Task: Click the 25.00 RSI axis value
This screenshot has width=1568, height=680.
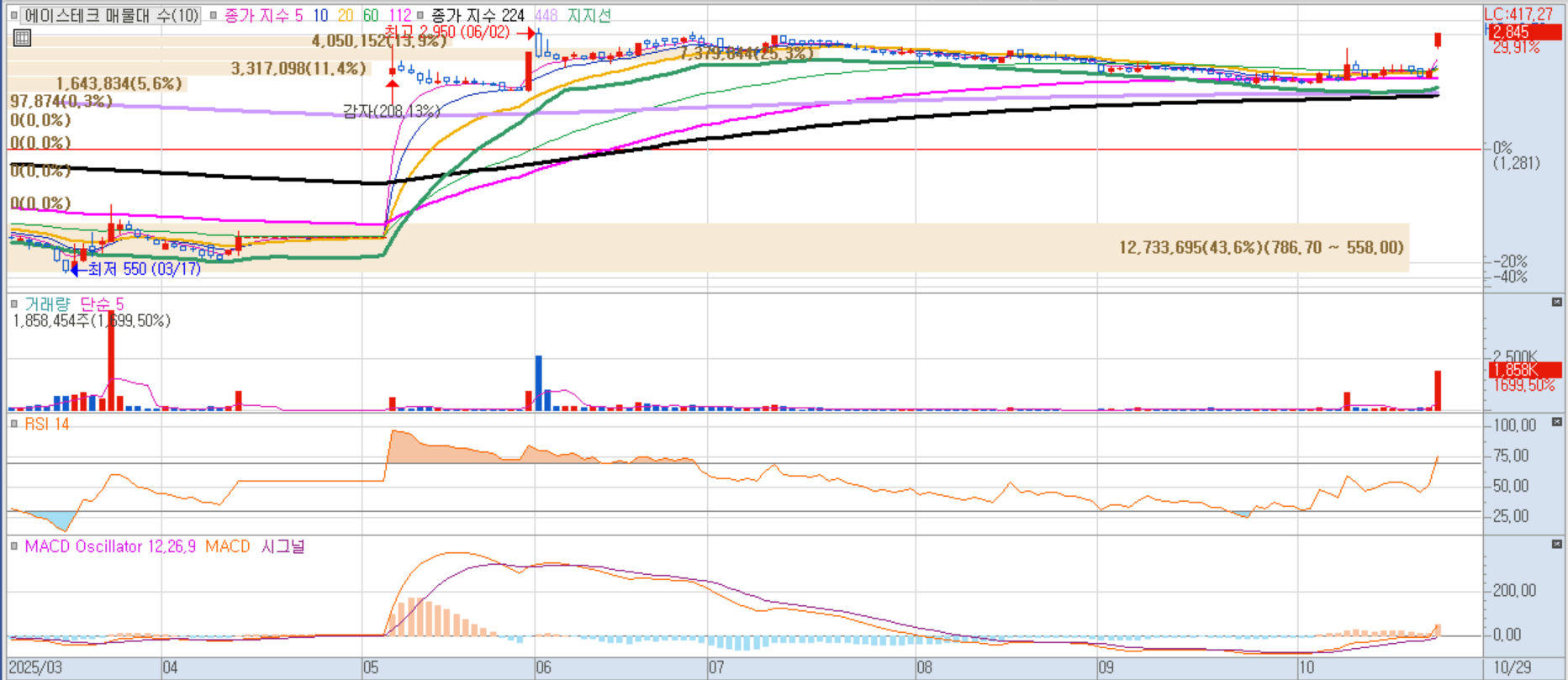Action: tap(1511, 516)
